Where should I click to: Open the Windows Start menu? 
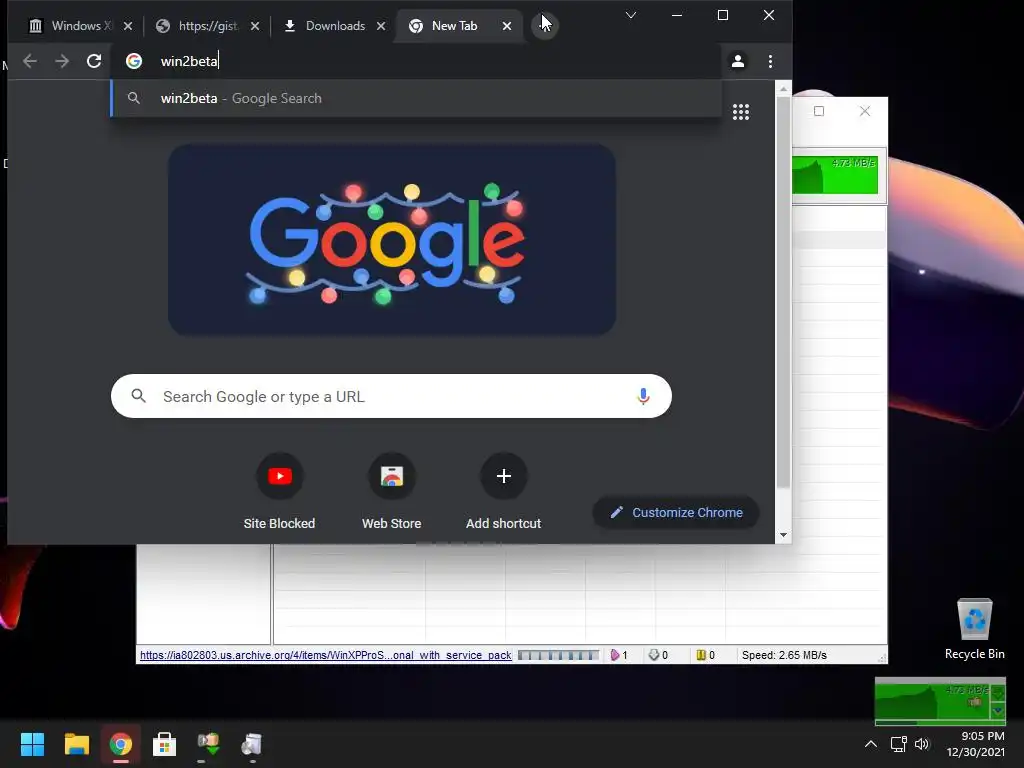[32, 744]
